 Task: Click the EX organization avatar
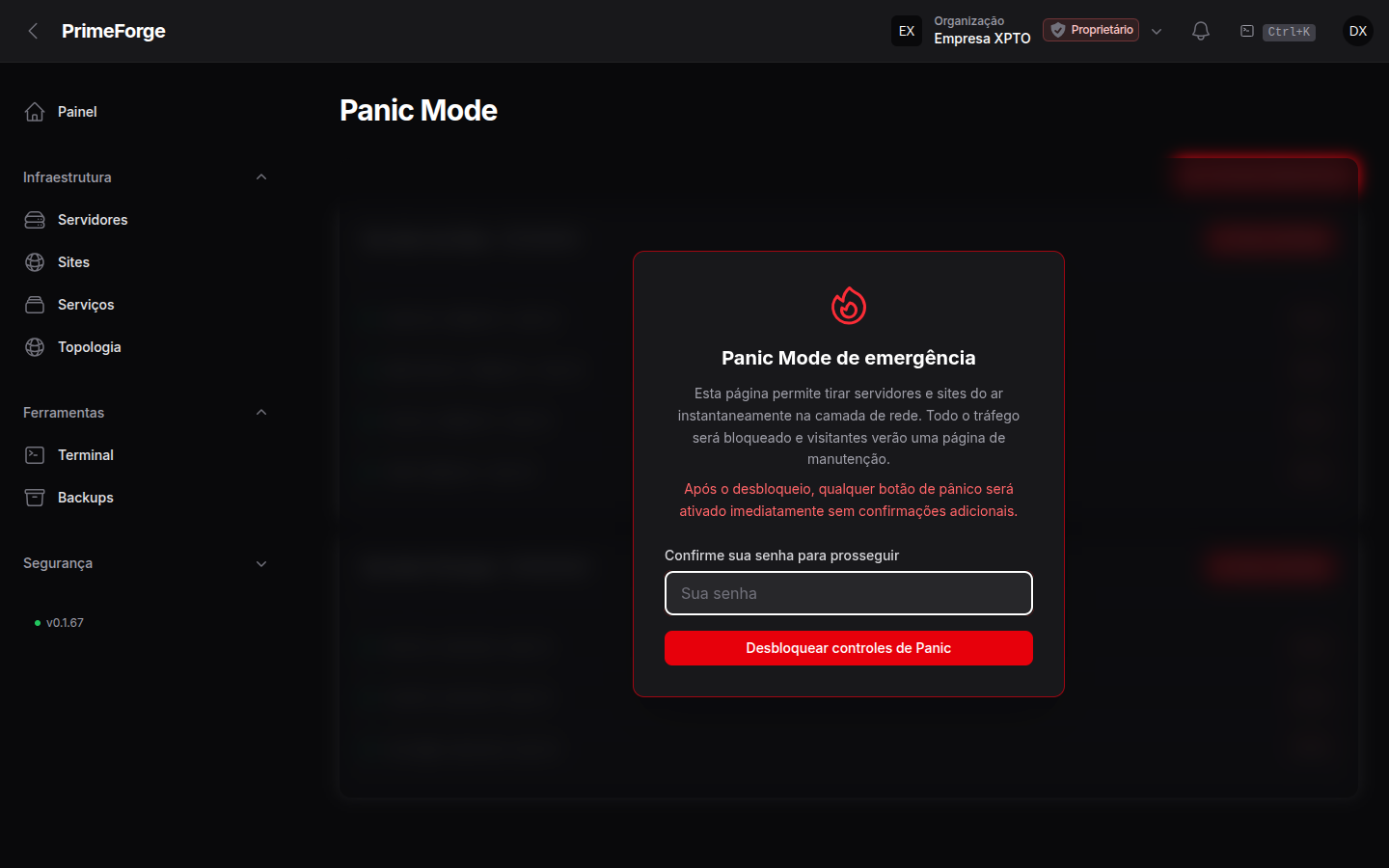pos(907,31)
